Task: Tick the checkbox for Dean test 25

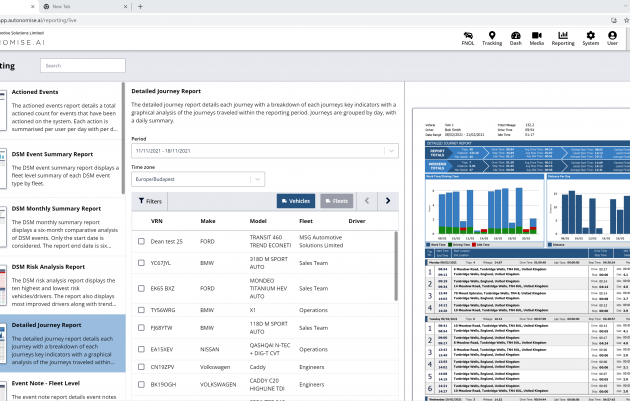Action: click(141, 242)
